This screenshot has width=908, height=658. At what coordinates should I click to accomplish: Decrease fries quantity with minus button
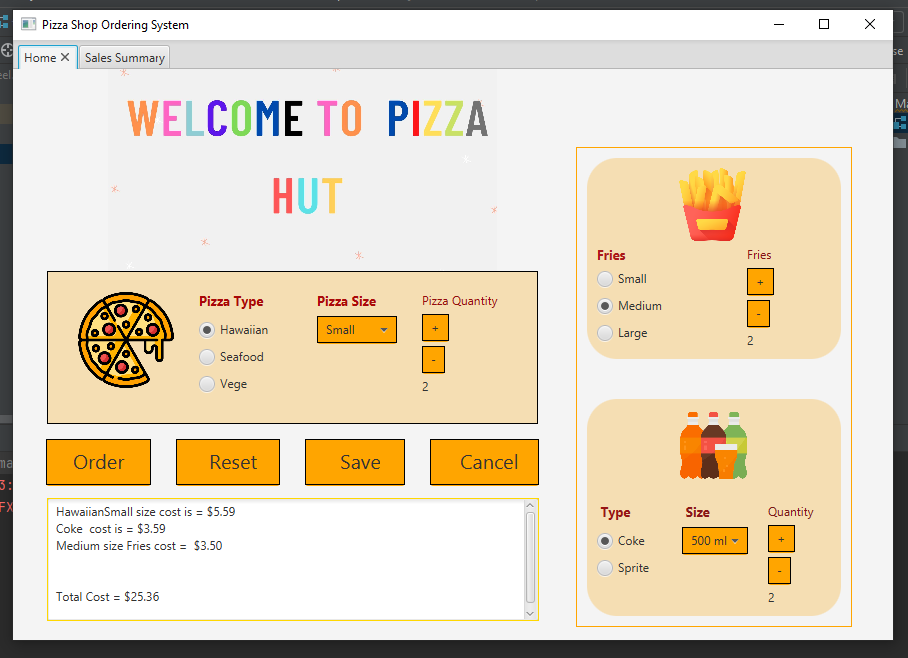(758, 313)
